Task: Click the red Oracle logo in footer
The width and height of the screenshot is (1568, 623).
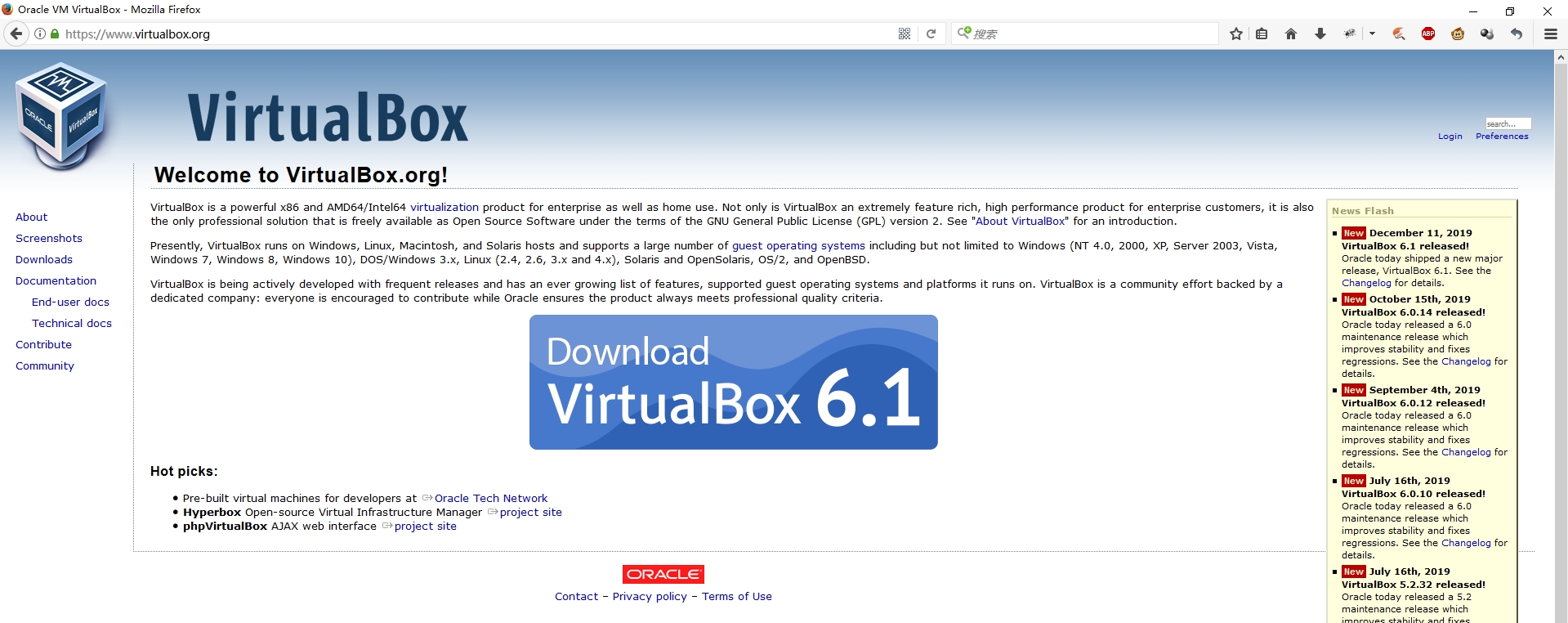Action: click(x=663, y=574)
